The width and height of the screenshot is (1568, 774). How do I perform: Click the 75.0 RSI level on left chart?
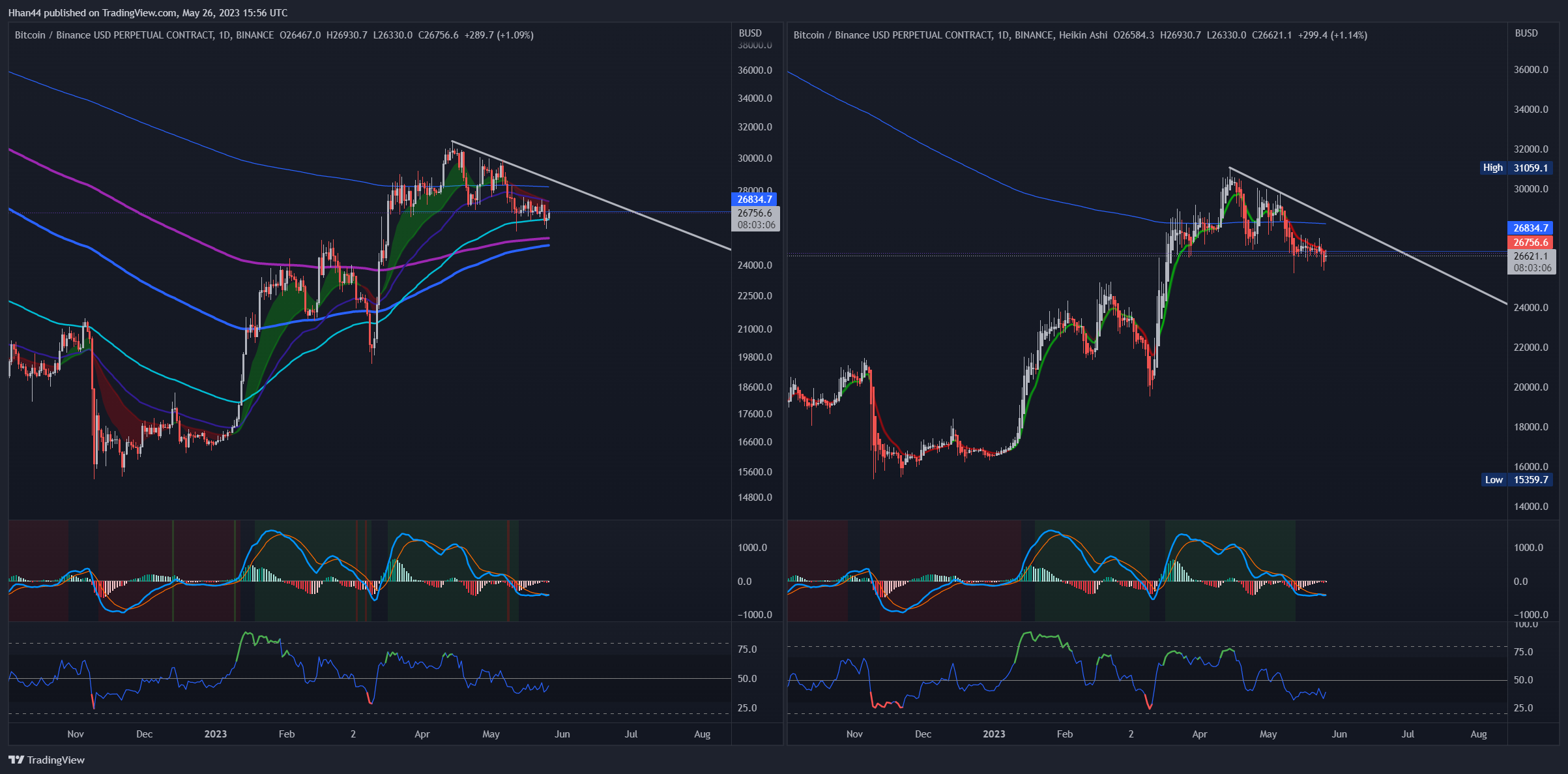pos(747,649)
